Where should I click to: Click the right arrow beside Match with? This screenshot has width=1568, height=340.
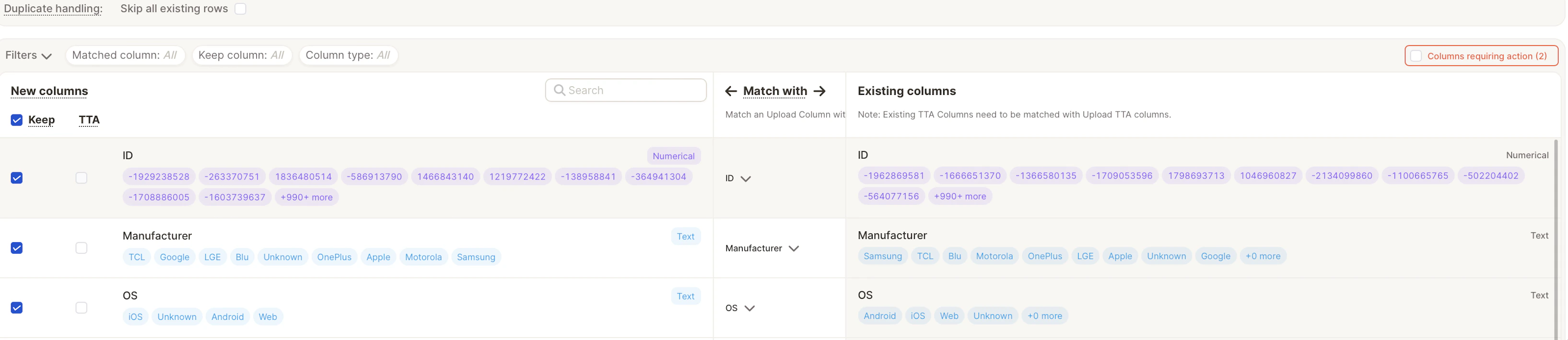pyautogui.click(x=819, y=91)
